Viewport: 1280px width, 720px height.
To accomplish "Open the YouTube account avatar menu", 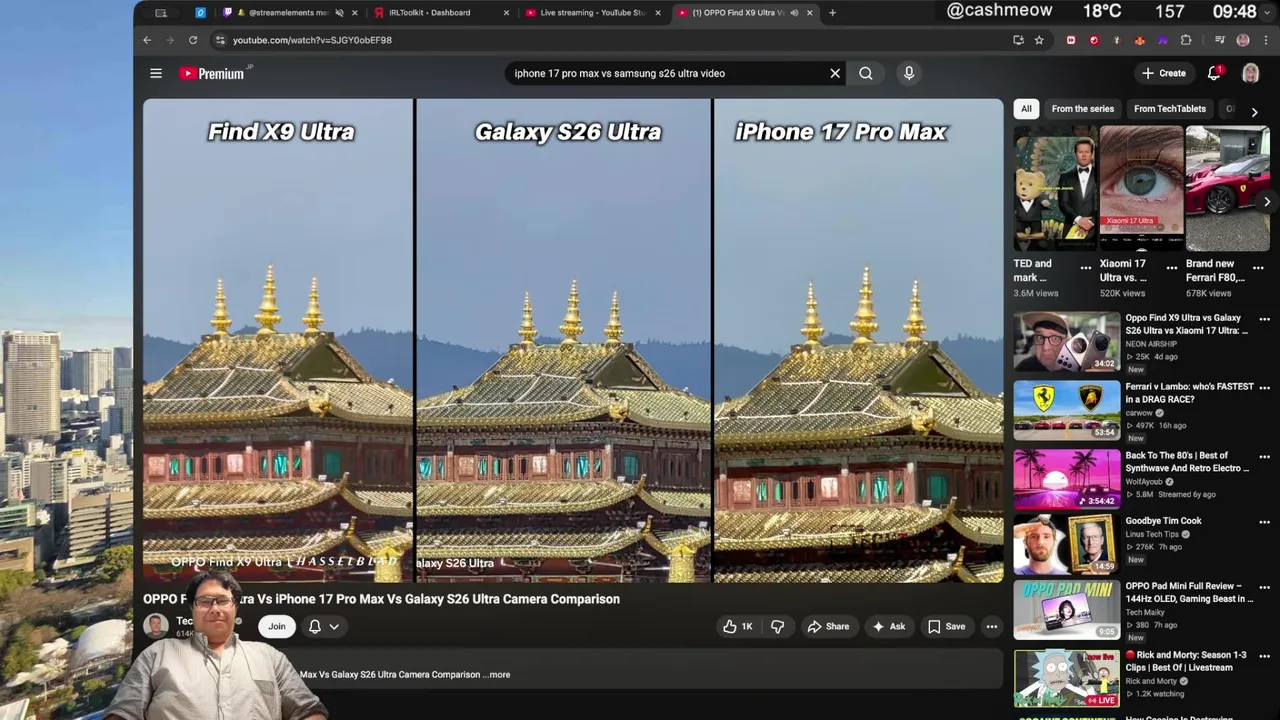I will click(x=1250, y=73).
